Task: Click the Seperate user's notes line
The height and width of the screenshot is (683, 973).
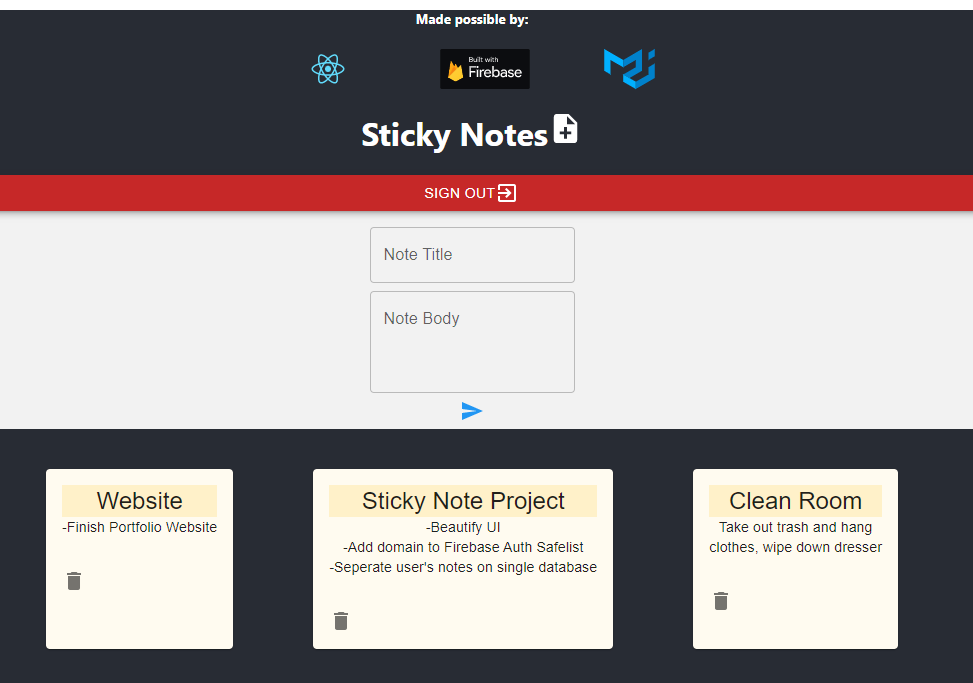Action: (463, 567)
